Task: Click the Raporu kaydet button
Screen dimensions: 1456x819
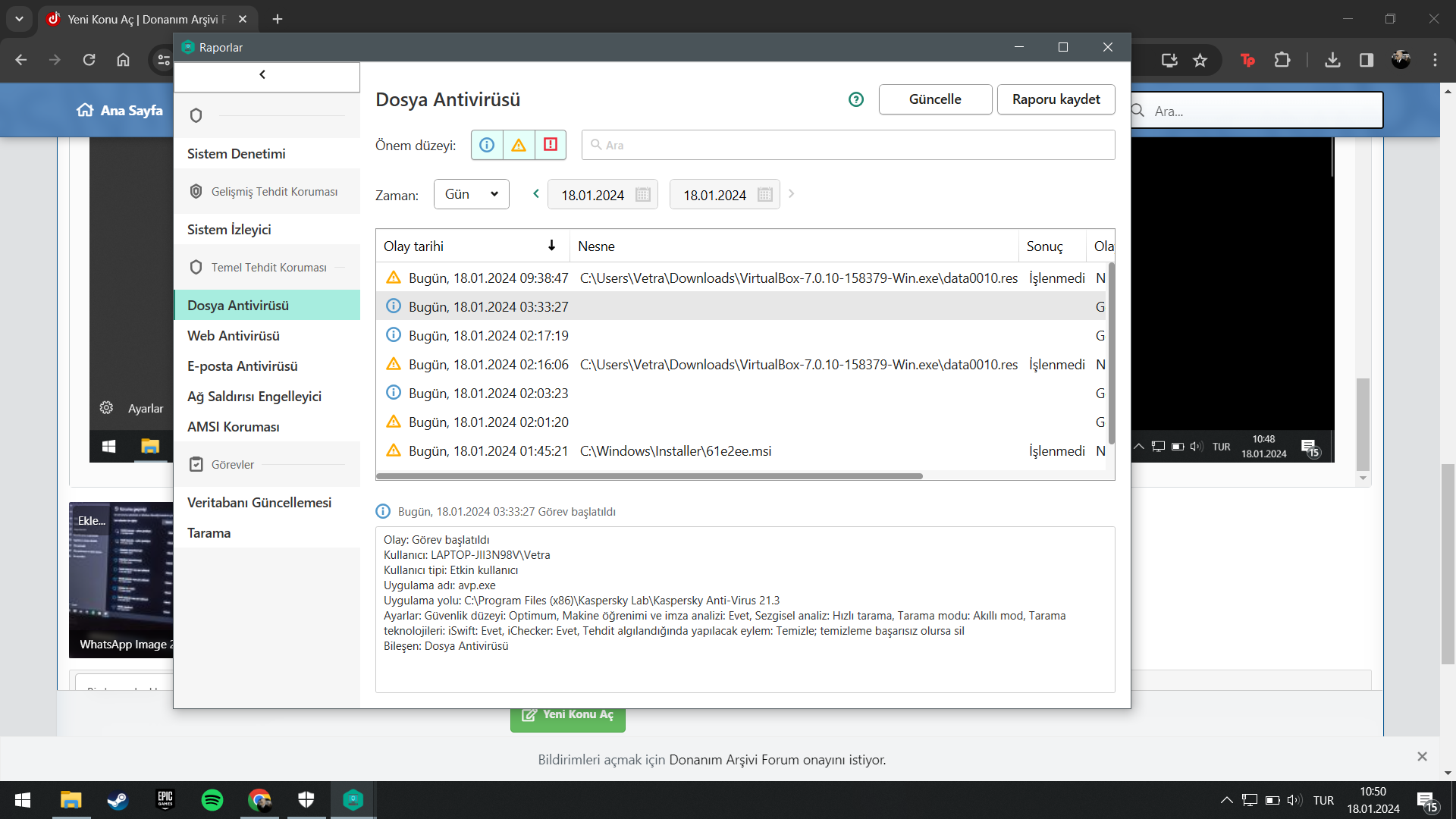Action: 1056,99
